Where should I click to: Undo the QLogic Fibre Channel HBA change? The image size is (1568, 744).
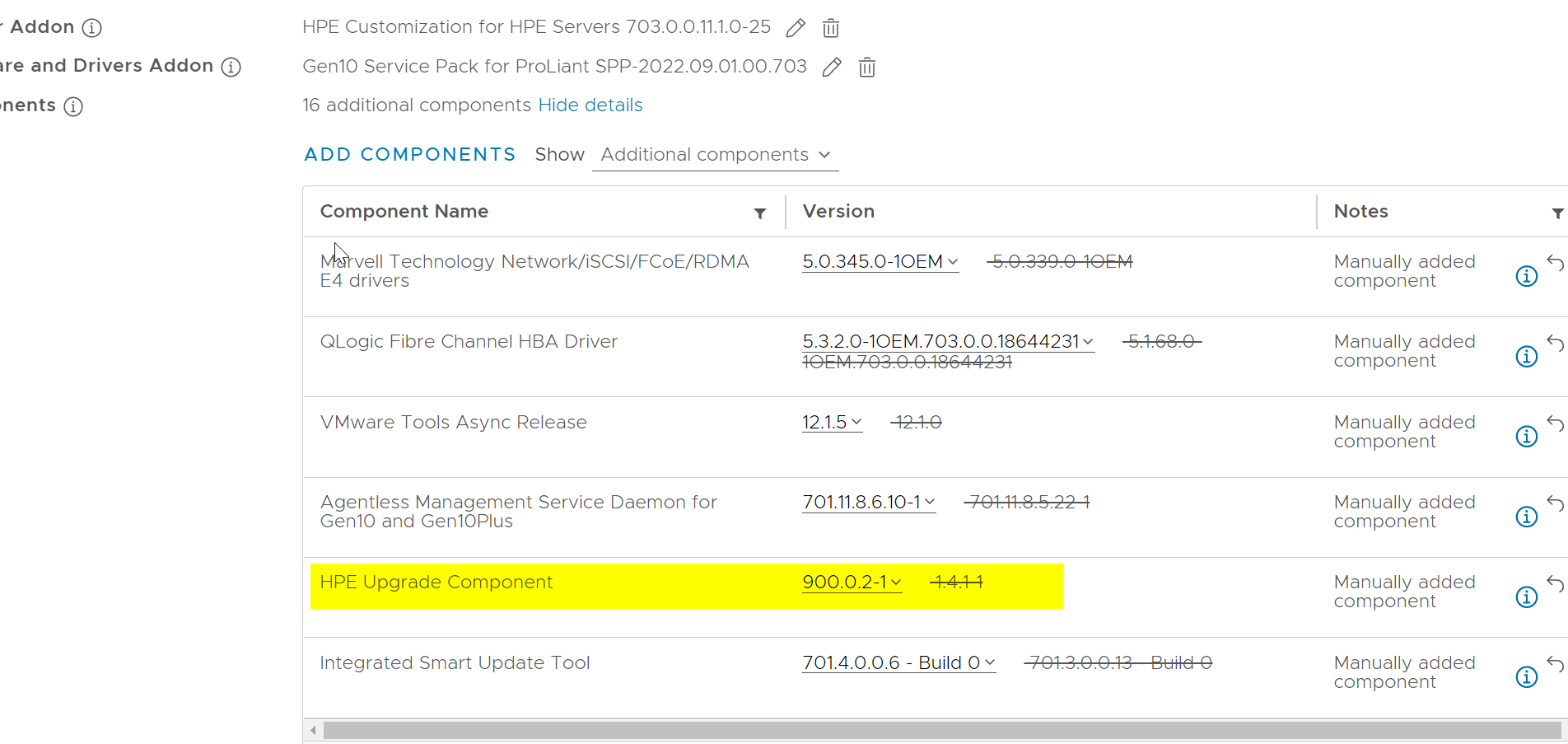(x=1555, y=343)
